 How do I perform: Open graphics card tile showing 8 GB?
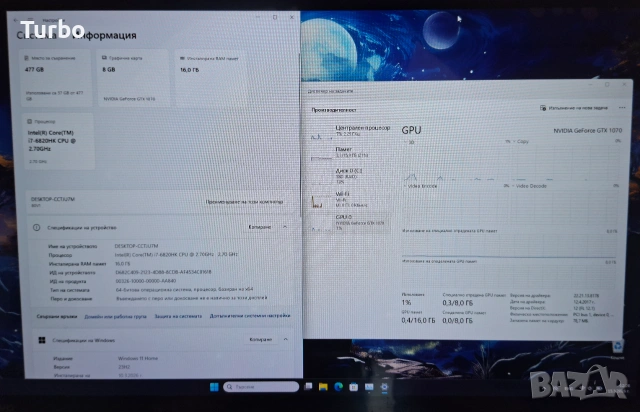click(x=133, y=78)
